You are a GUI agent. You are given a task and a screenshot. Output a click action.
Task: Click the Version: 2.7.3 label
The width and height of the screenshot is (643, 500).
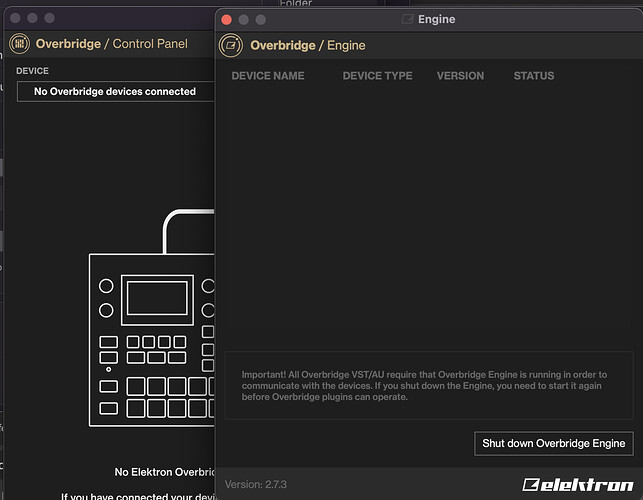click(258, 485)
